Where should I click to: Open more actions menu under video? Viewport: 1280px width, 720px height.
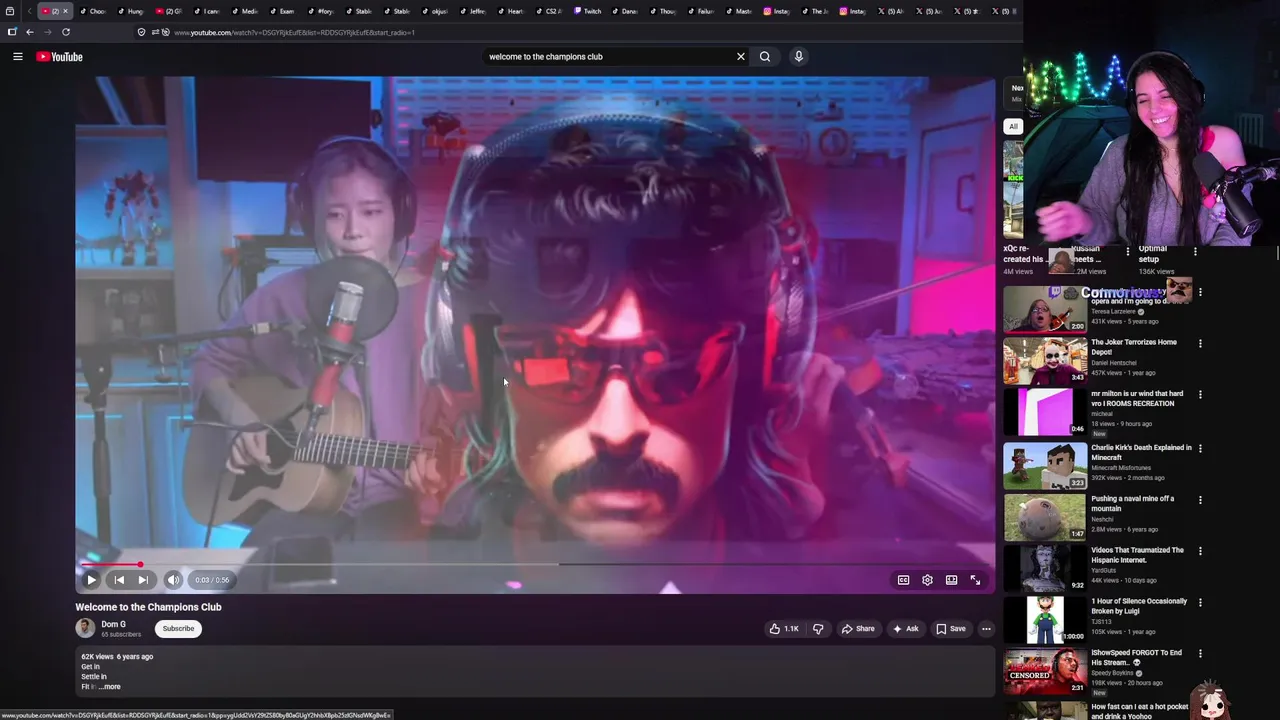click(x=986, y=629)
